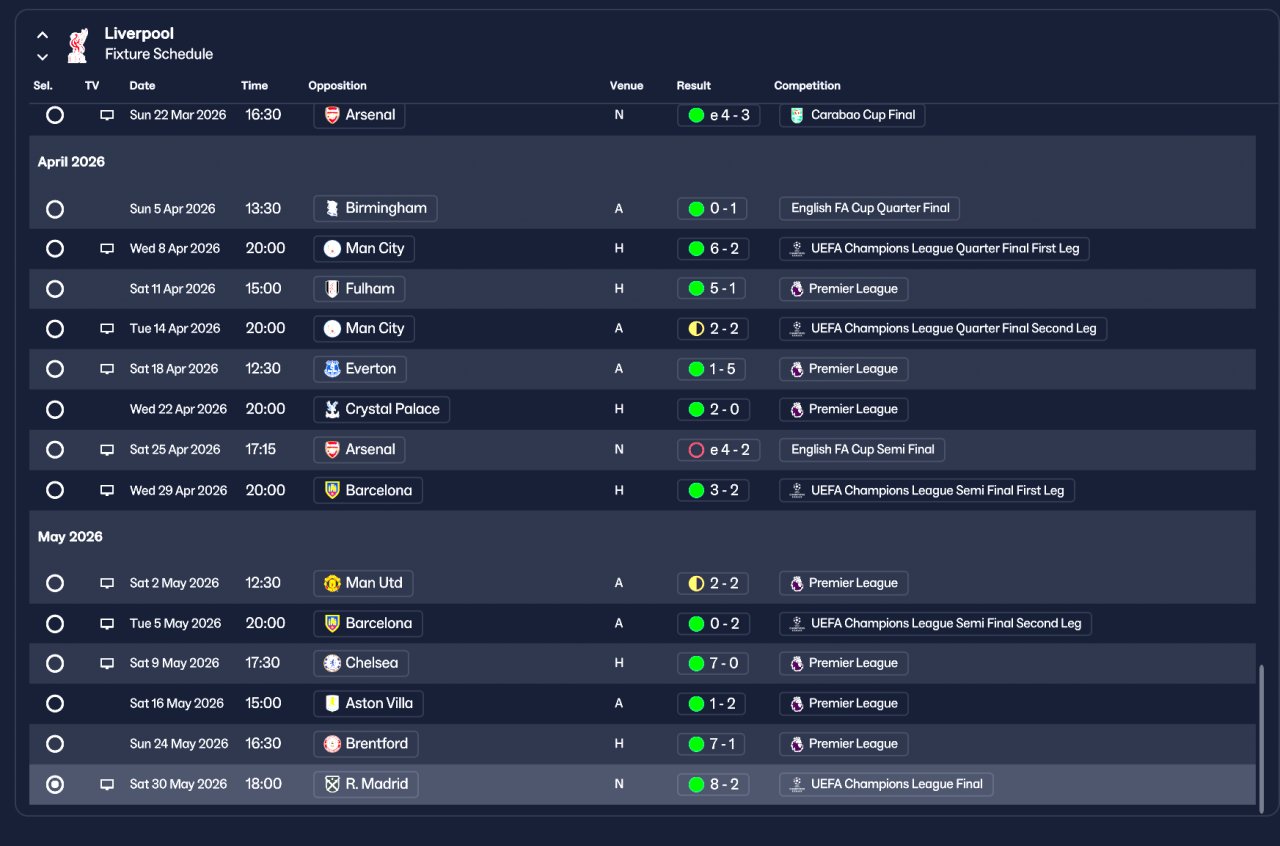Click the Liverpool title text

coord(139,34)
